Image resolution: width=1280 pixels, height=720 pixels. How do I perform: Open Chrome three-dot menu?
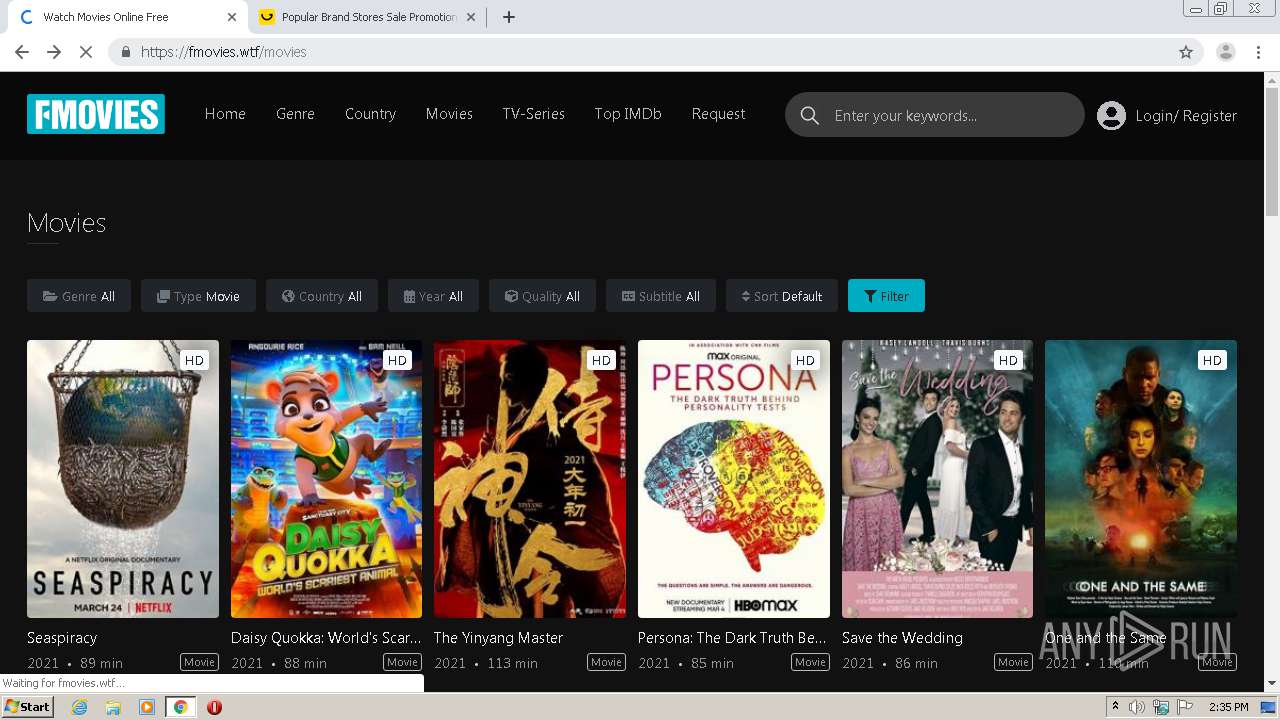(1259, 52)
